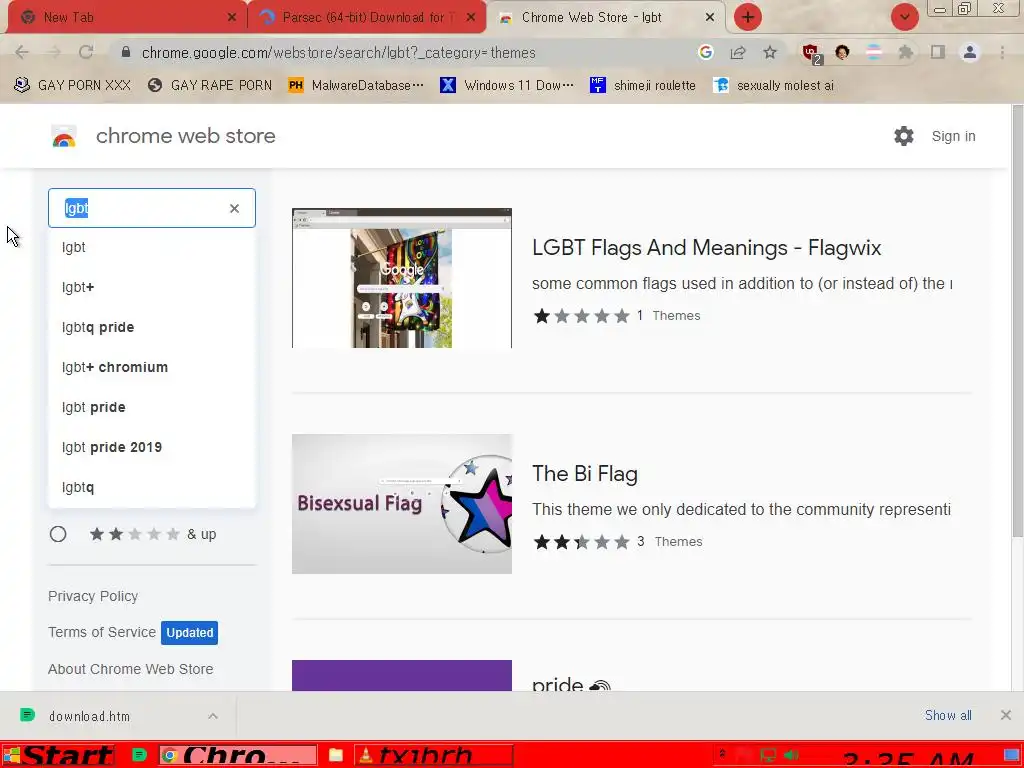Open the folder icon on the taskbar

336,756
